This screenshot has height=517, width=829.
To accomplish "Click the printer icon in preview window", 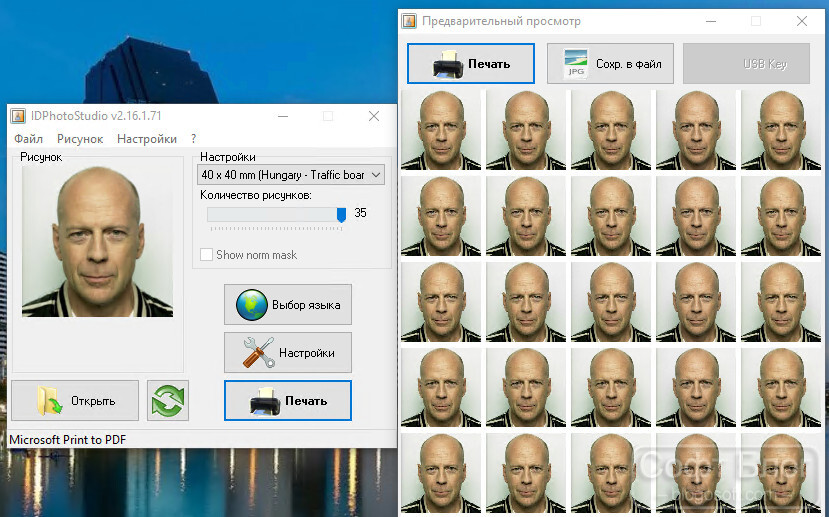I will 448,64.
